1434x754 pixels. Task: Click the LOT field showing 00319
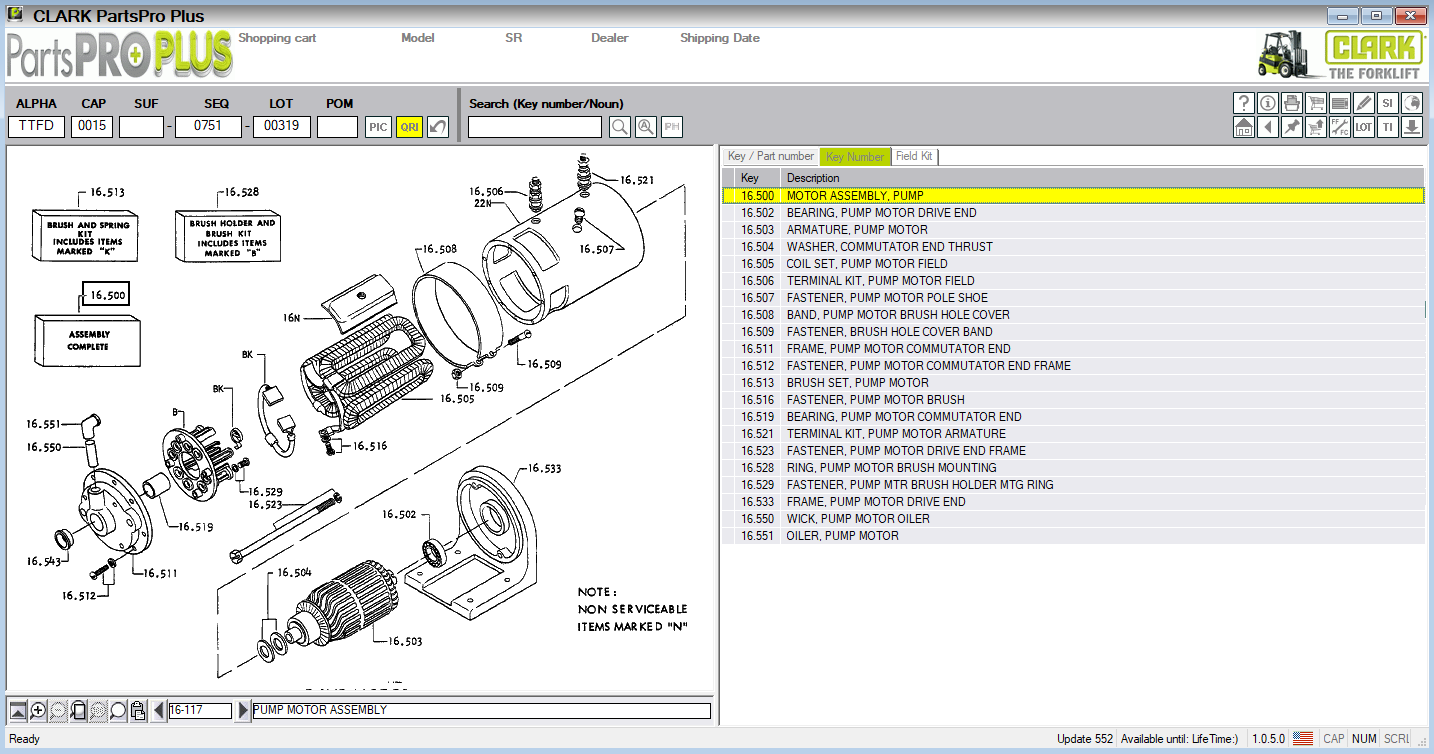(x=281, y=127)
